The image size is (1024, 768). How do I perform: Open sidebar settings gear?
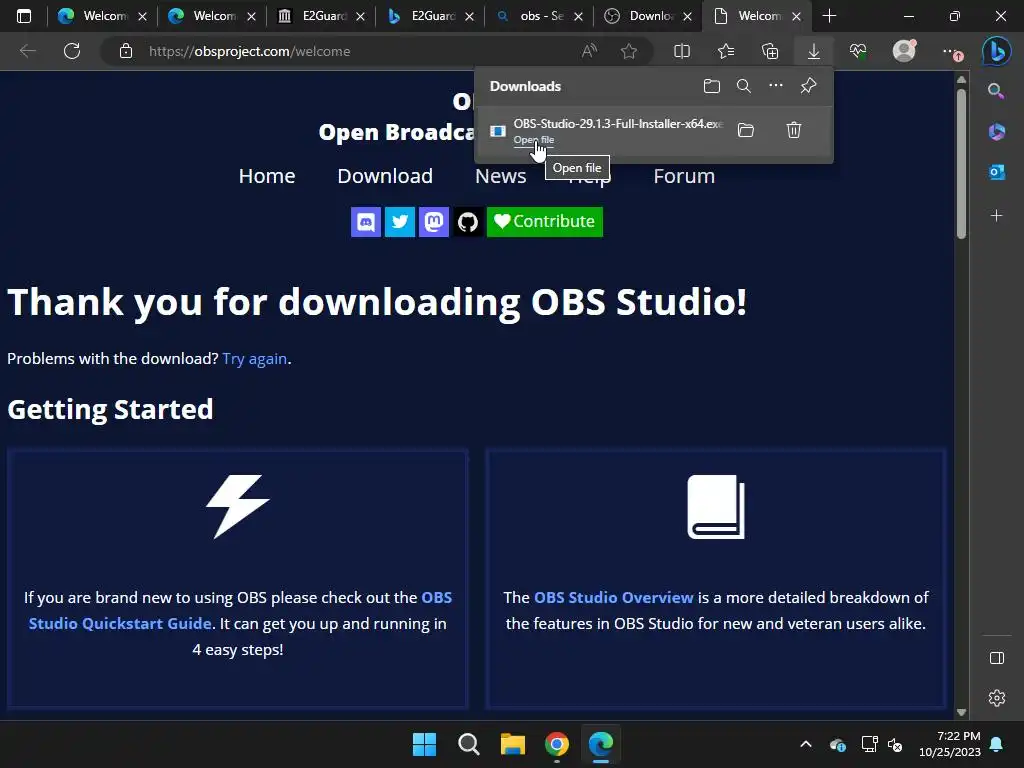point(997,698)
